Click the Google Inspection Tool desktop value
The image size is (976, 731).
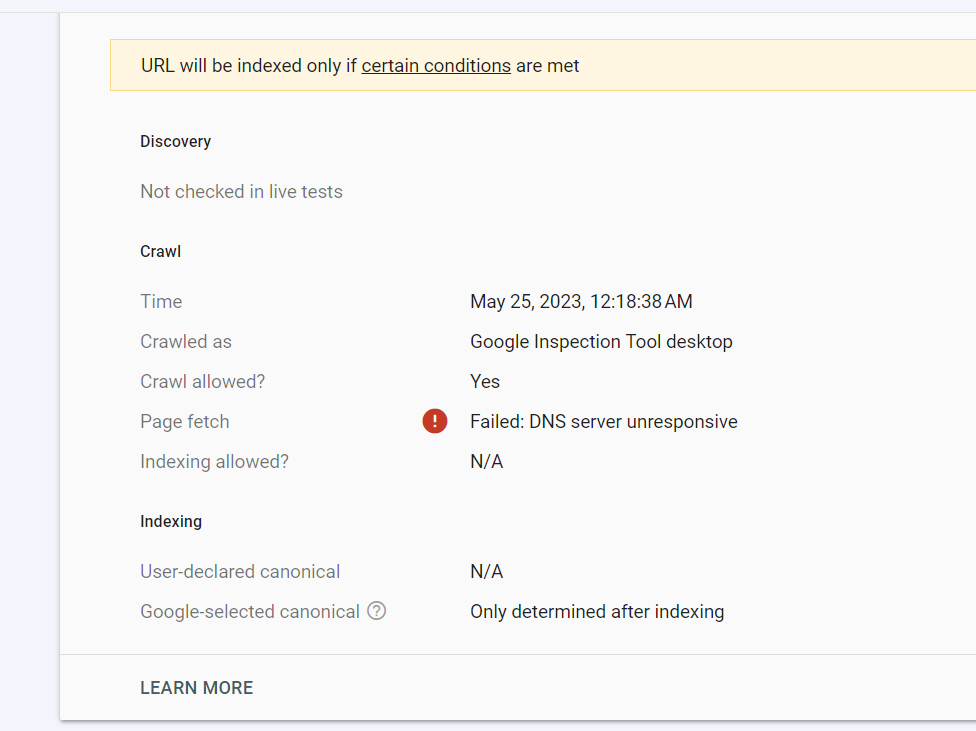(601, 341)
